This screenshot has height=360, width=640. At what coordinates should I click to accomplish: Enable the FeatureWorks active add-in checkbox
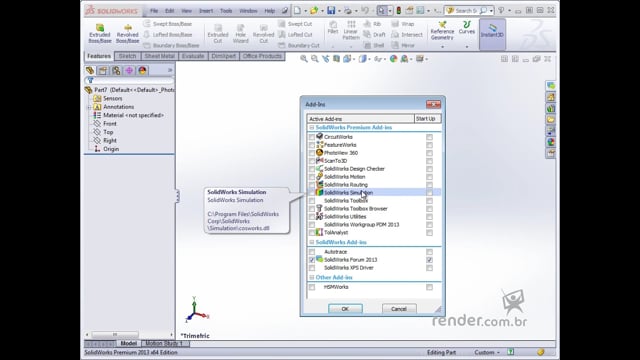point(312,145)
